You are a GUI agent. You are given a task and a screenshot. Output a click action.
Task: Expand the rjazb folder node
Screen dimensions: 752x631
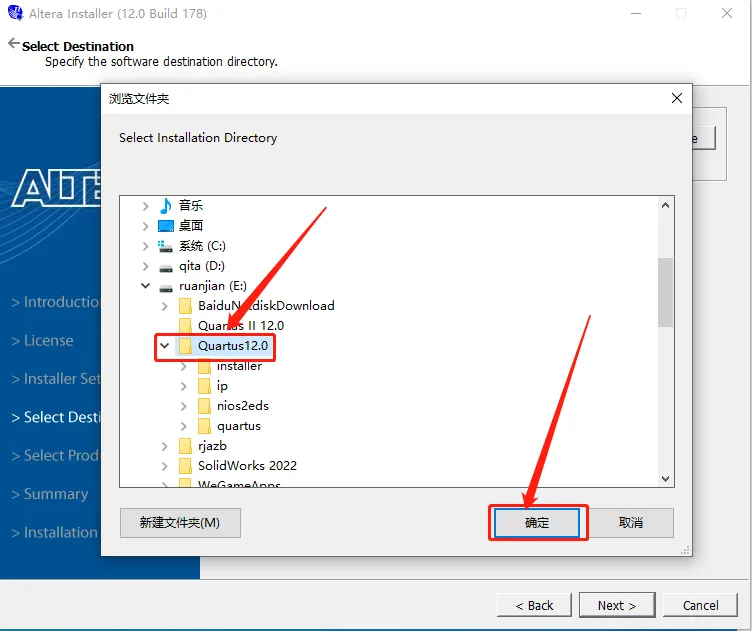coord(164,446)
